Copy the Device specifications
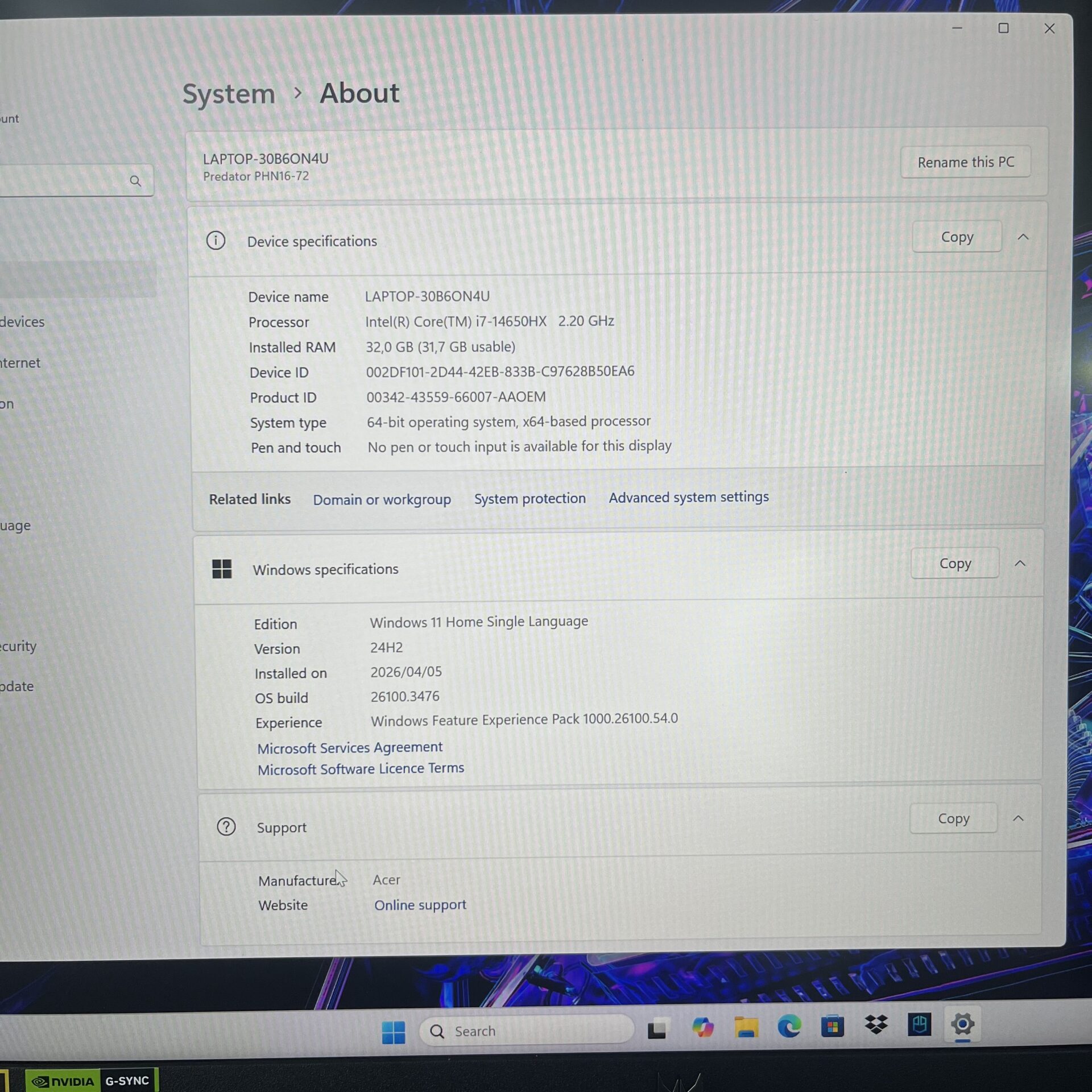 tap(957, 237)
